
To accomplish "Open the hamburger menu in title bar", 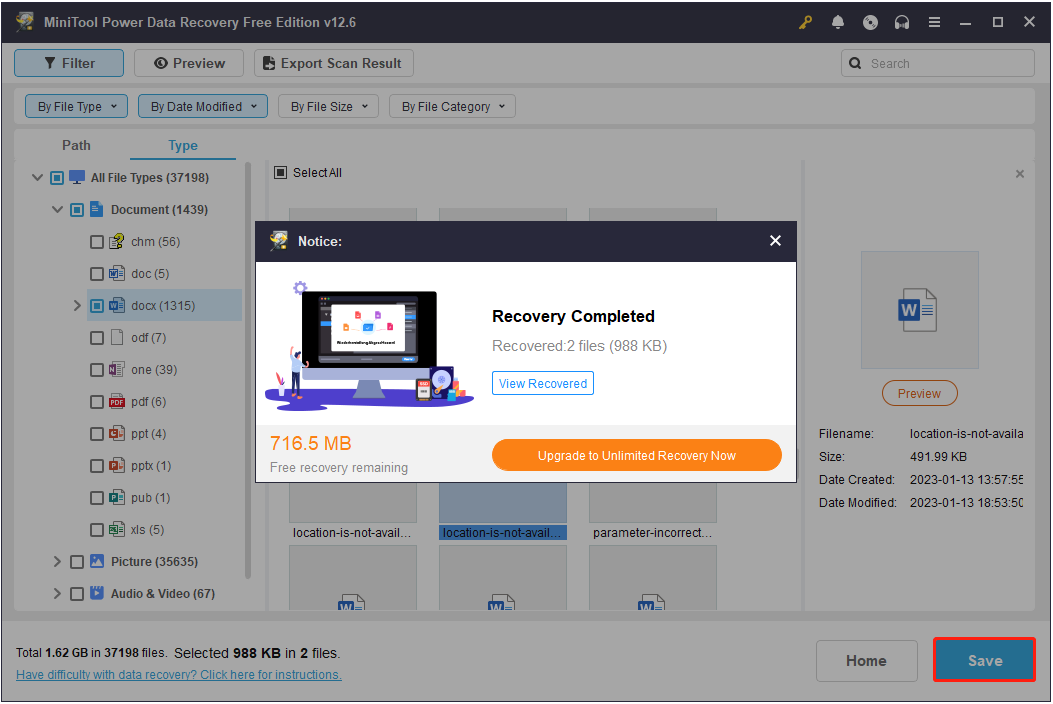I will (x=934, y=21).
